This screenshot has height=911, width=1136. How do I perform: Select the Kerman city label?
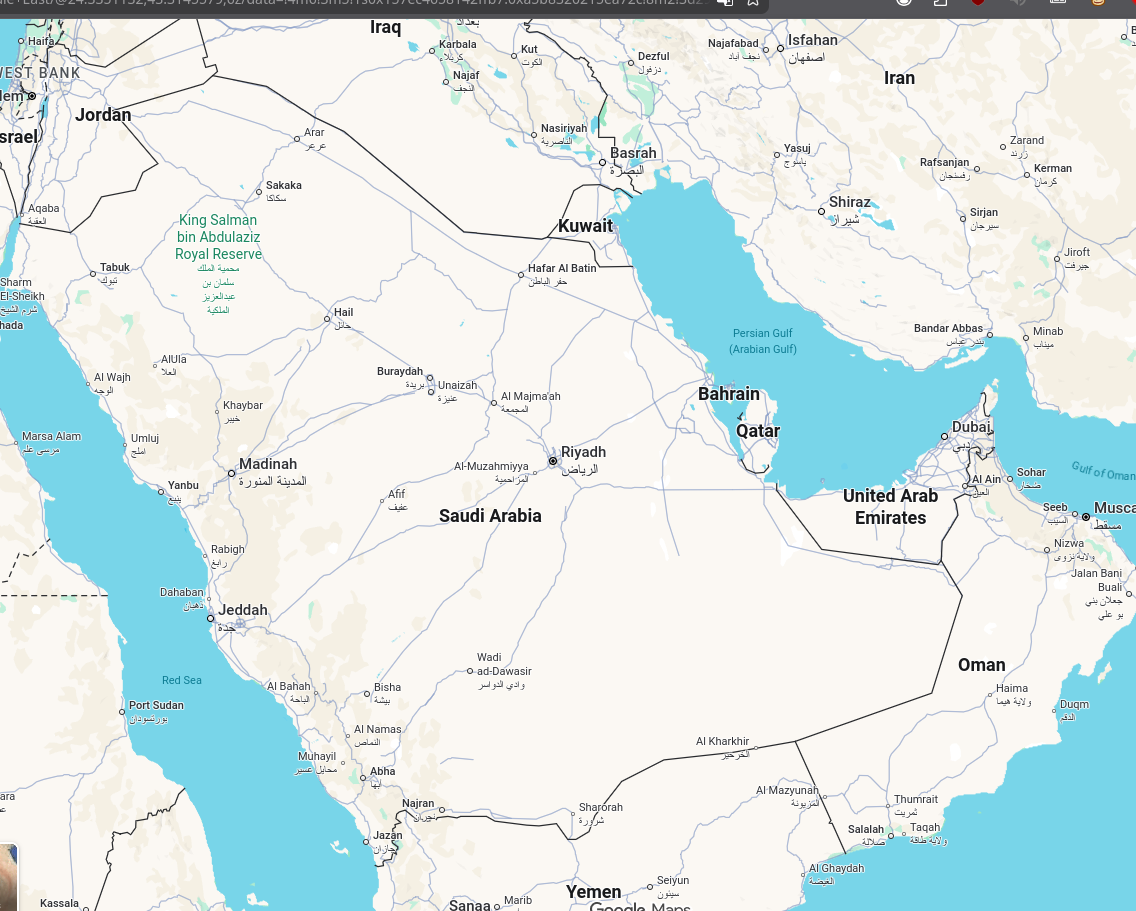tap(1053, 169)
